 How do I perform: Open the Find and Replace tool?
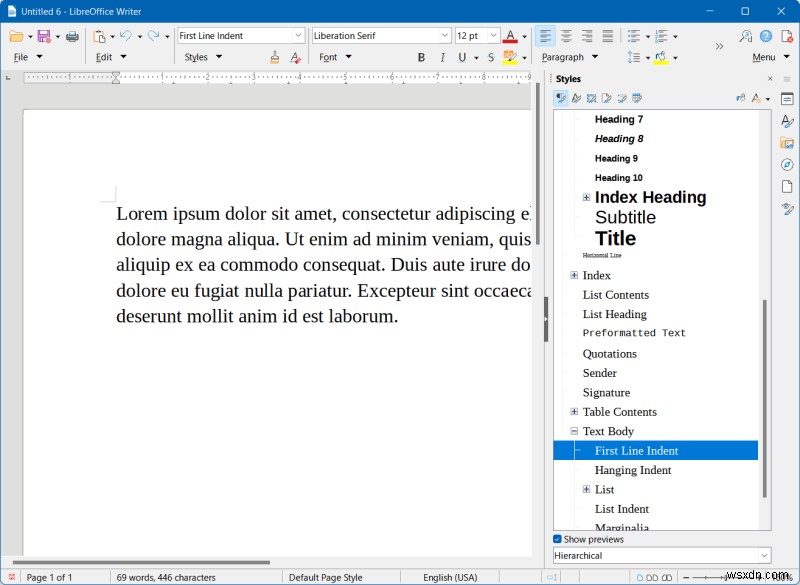pos(744,35)
